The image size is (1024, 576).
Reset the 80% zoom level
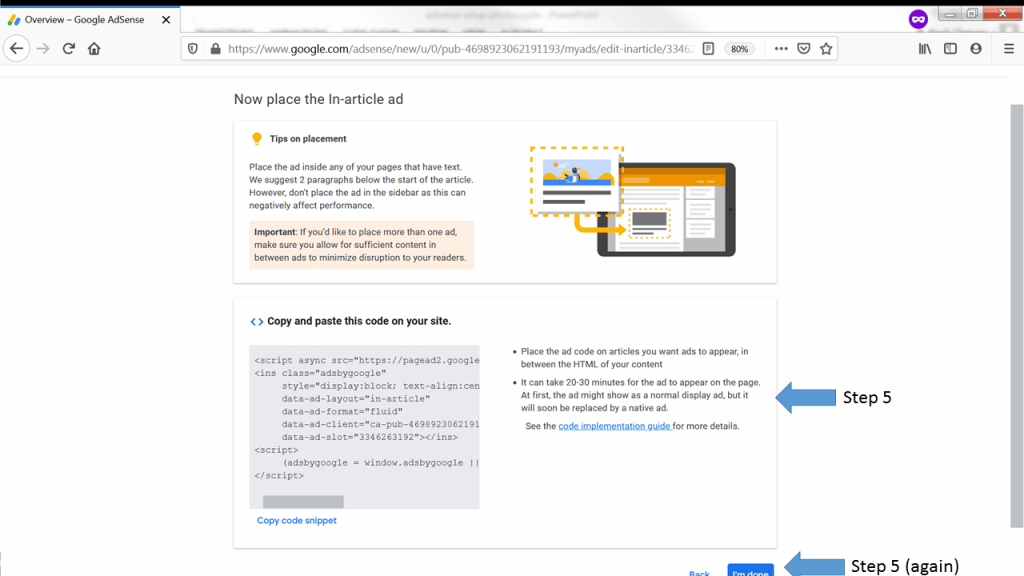739,49
